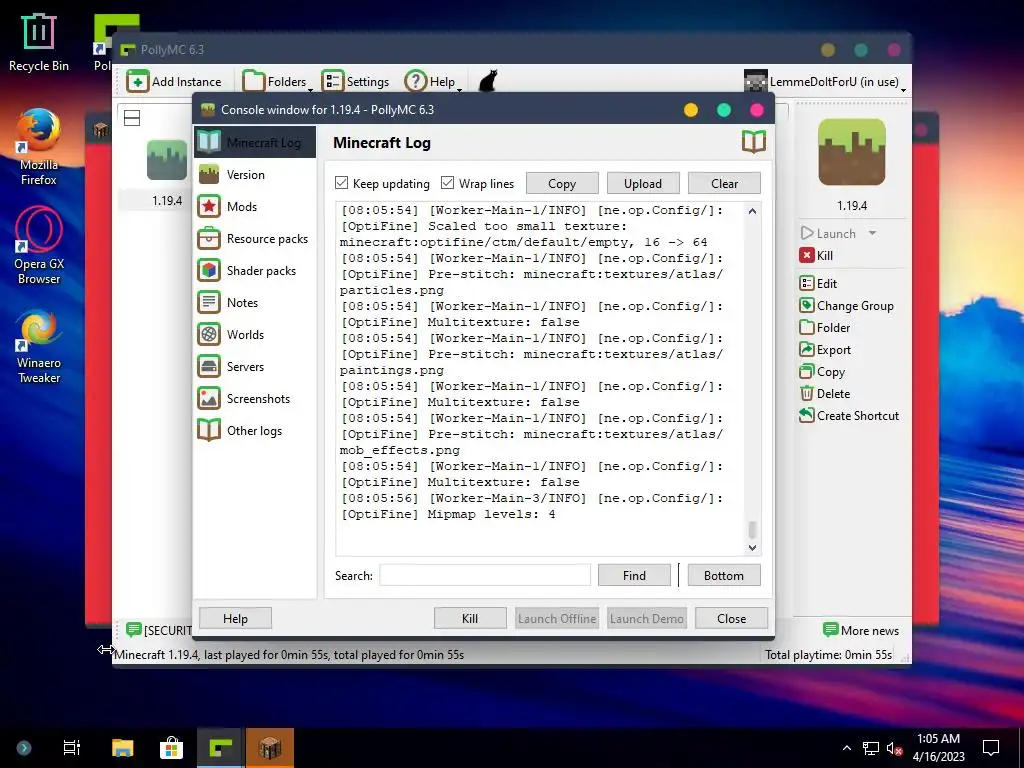The width and height of the screenshot is (1024, 768).
Task: Click the log scrollbar down arrow
Action: 752,548
